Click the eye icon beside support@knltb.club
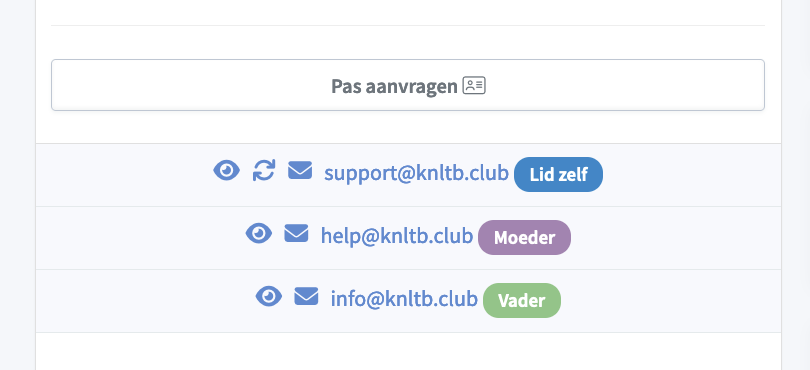The height and width of the screenshot is (370, 810). tap(227, 170)
